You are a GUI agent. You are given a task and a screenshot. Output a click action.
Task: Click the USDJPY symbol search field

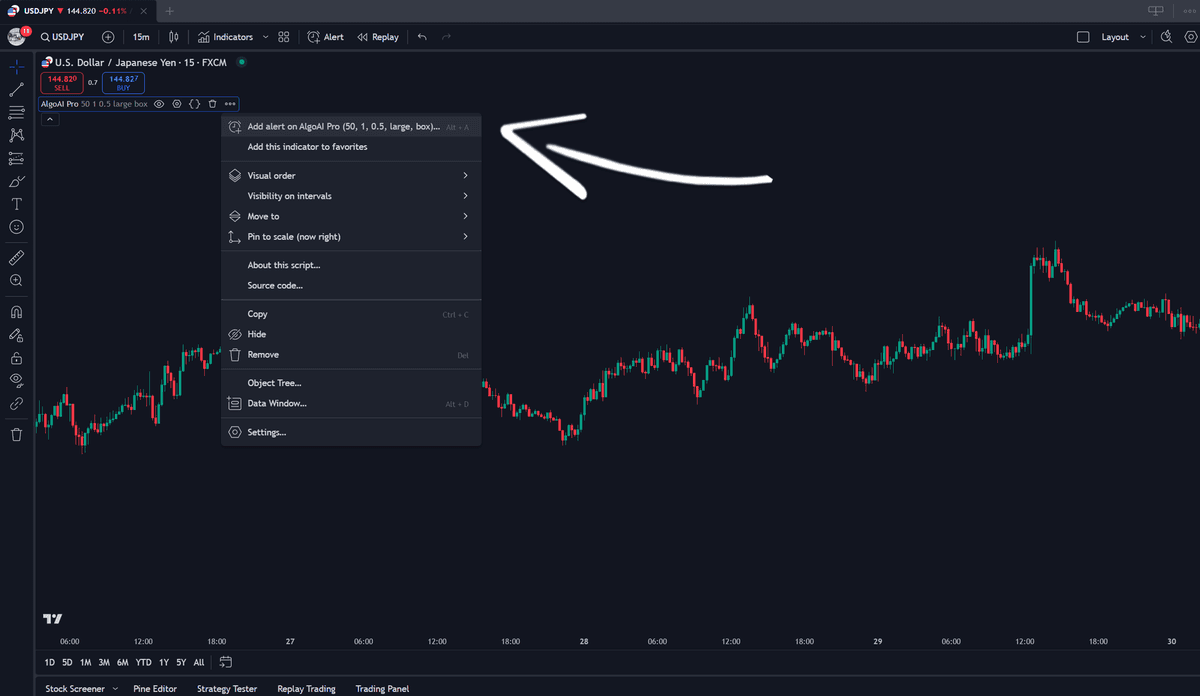(63, 37)
